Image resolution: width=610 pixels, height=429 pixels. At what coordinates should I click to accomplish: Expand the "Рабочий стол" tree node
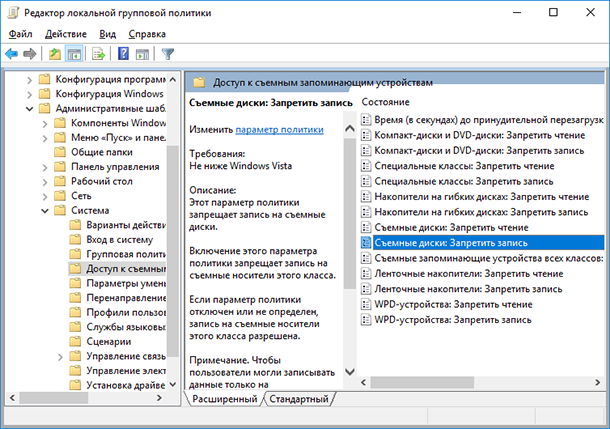point(45,182)
